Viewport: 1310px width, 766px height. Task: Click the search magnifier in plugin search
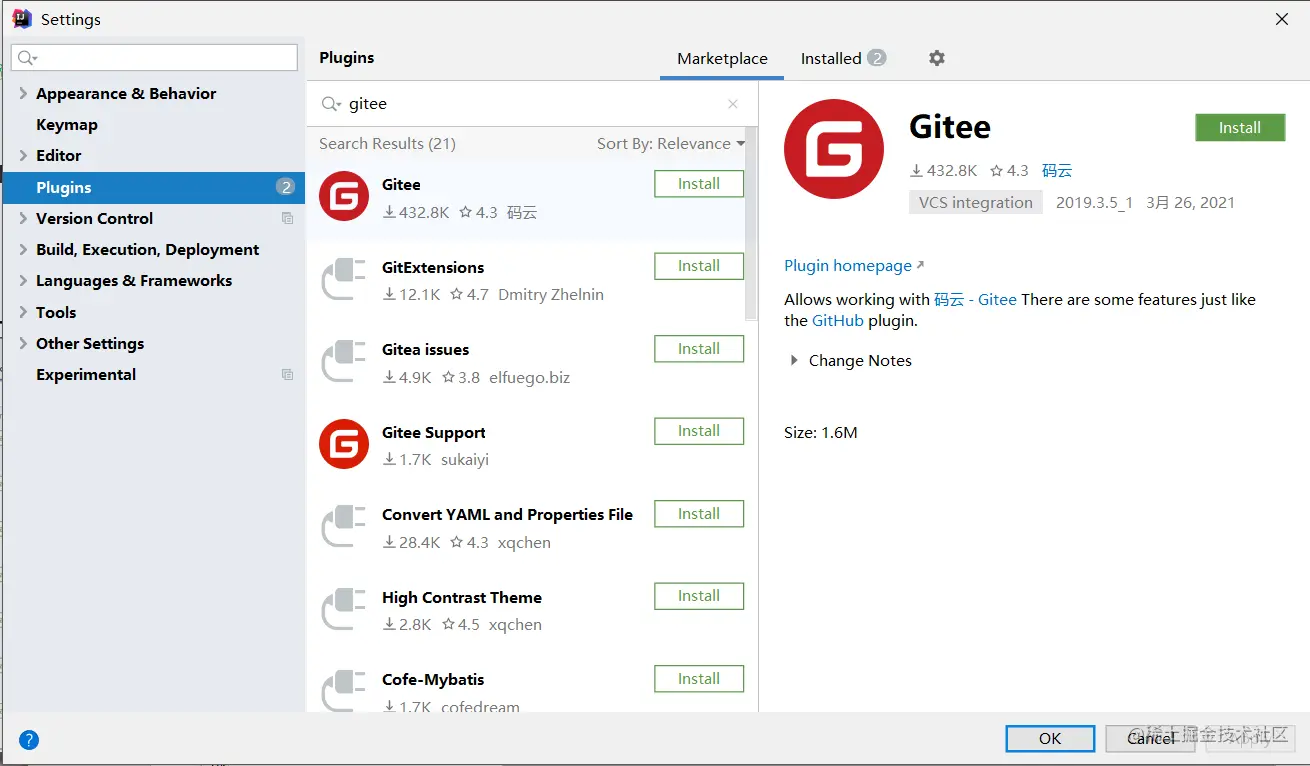[x=330, y=104]
